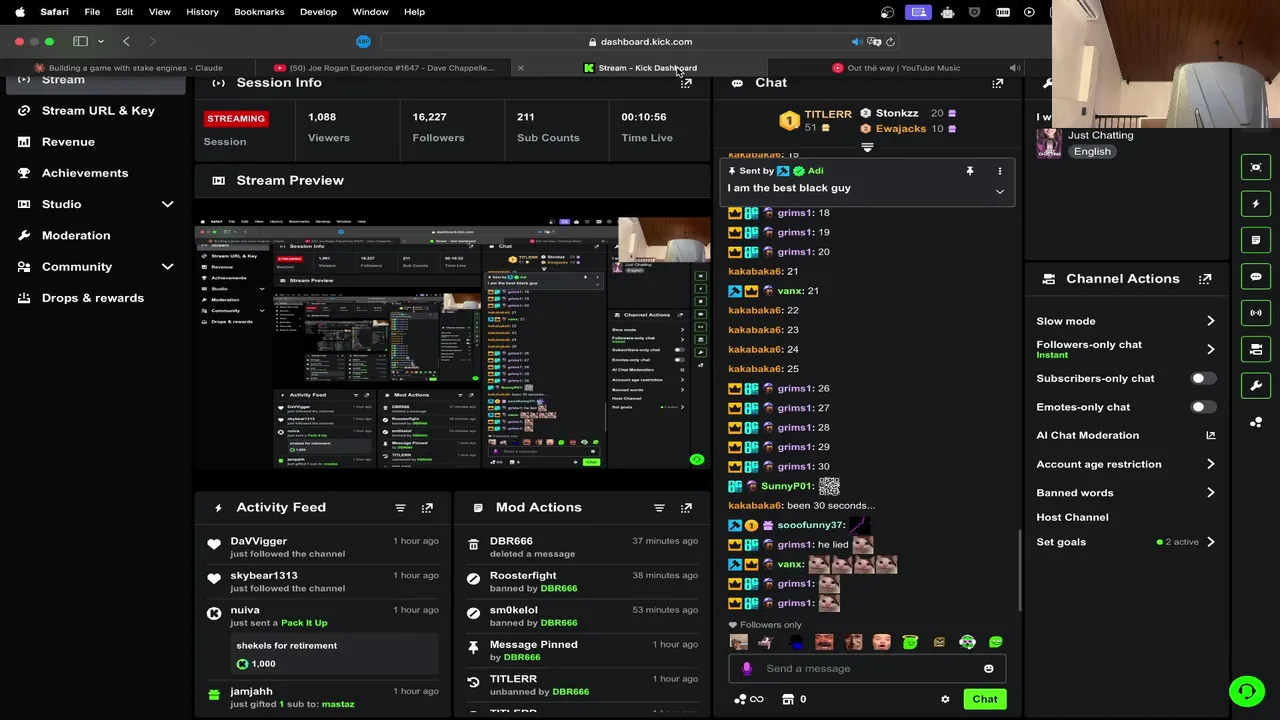This screenshot has width=1280, height=720.
Task: Open the green support headset button
Action: tap(1246, 690)
